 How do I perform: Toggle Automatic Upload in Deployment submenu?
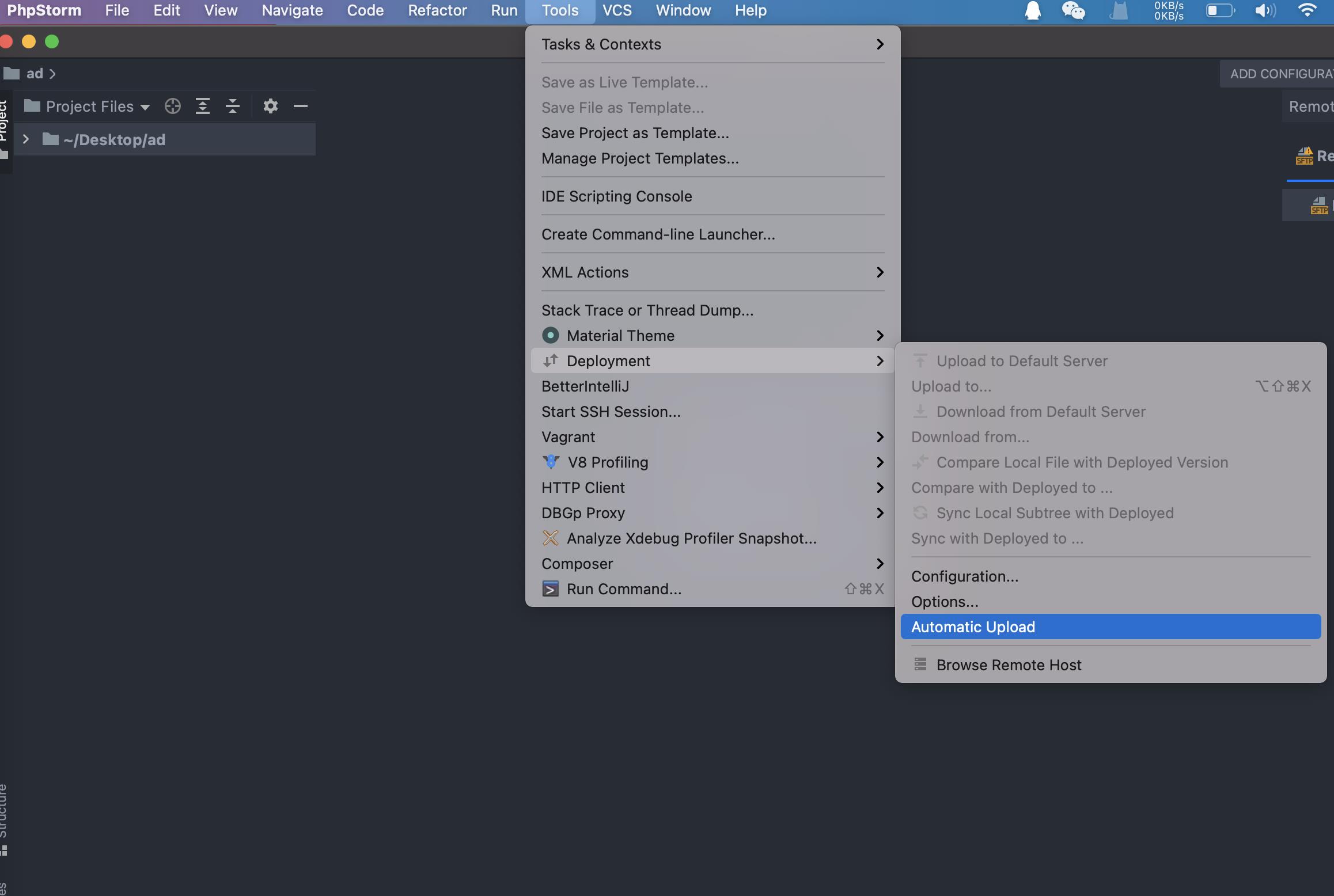click(1111, 627)
